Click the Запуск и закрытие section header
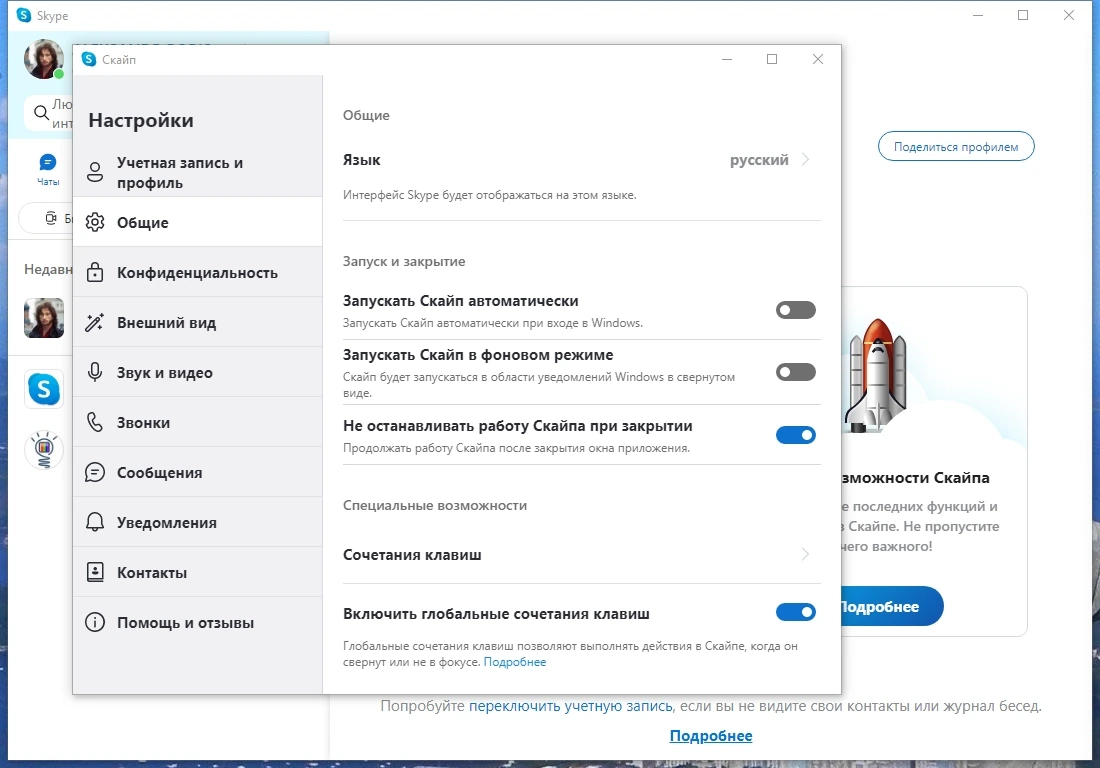The width and height of the screenshot is (1100, 768). (x=404, y=262)
